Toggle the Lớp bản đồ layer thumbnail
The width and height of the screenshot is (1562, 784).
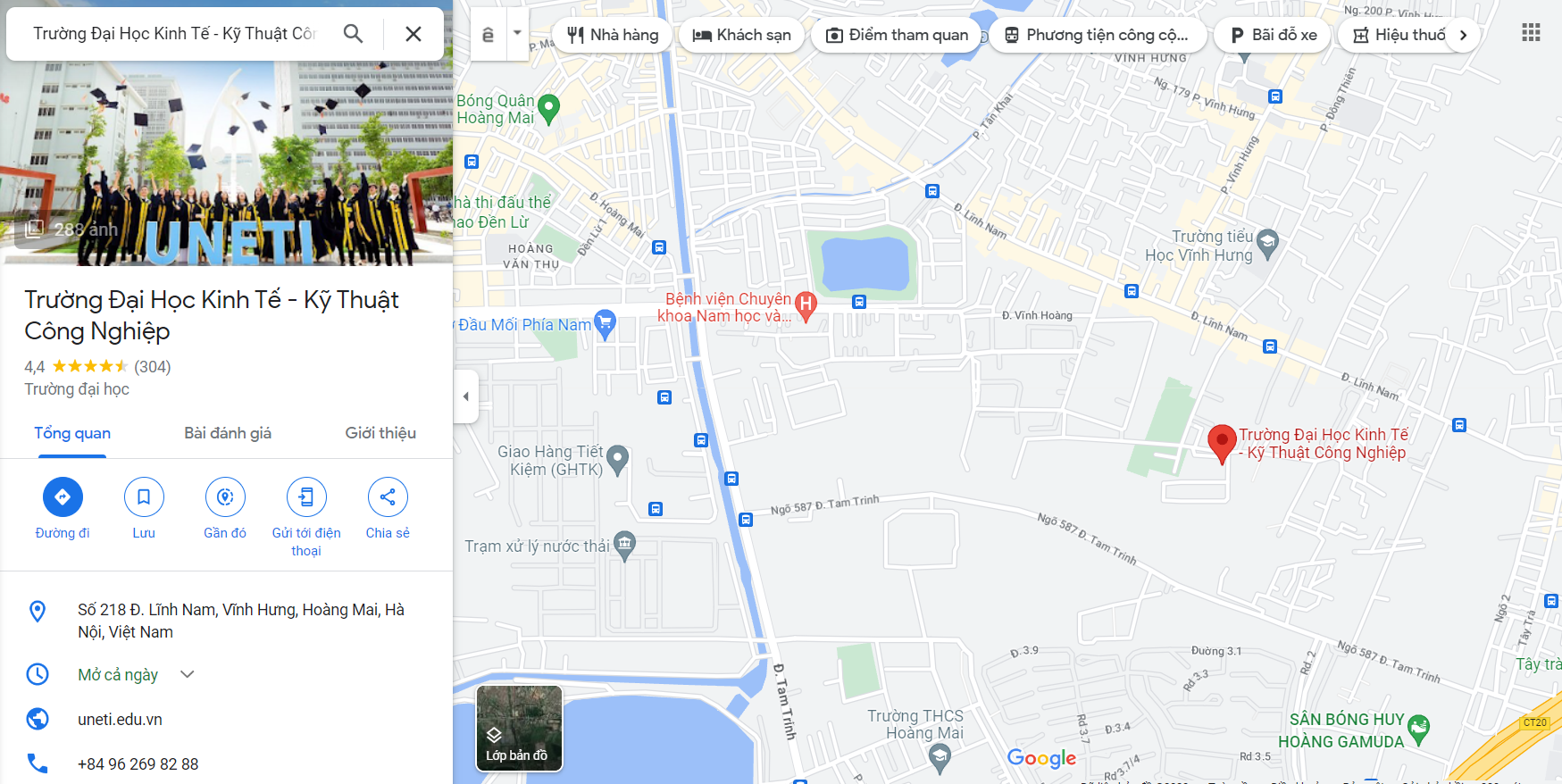[x=520, y=728]
